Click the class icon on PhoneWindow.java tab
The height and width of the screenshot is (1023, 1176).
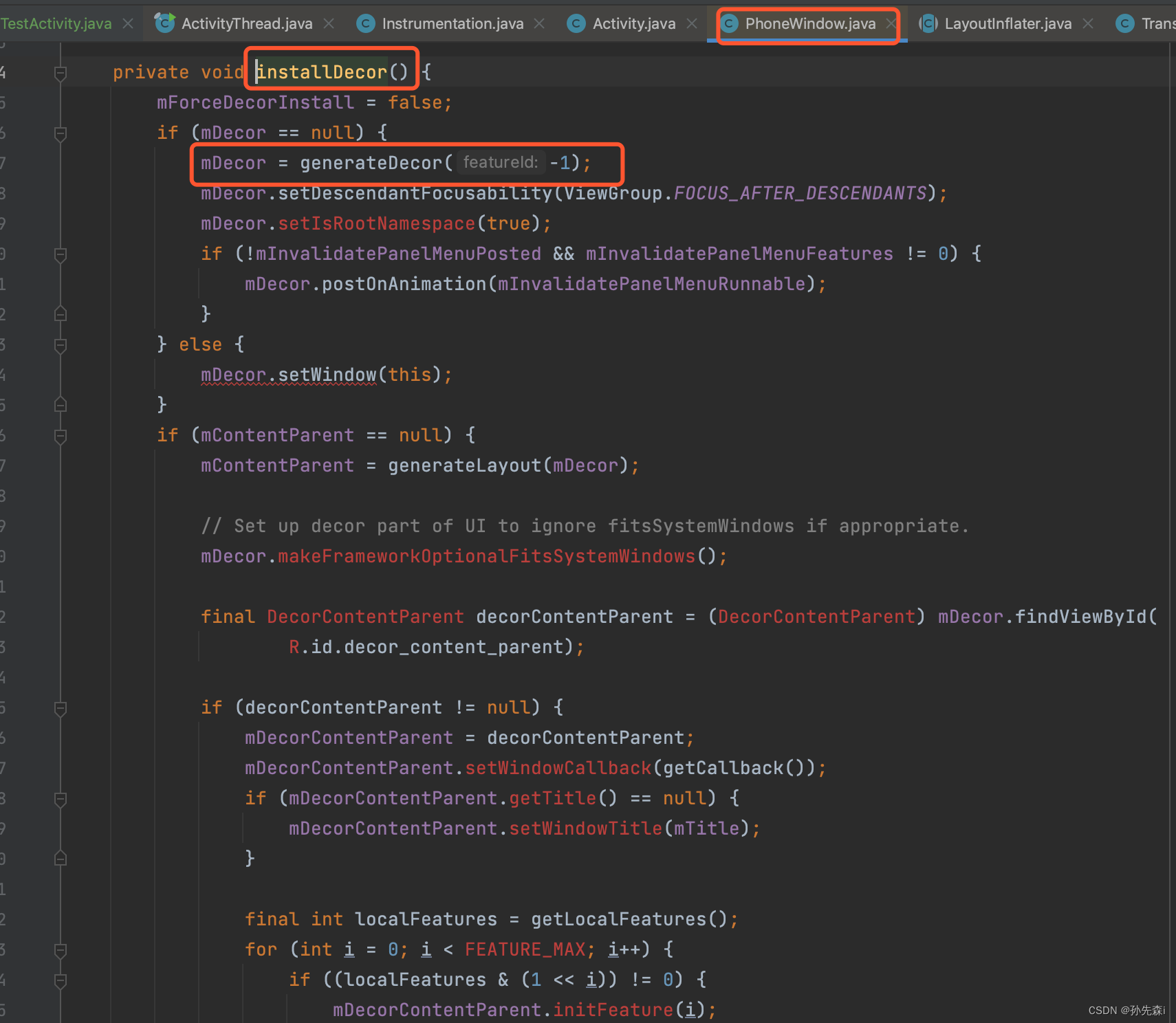pyautogui.click(x=729, y=24)
